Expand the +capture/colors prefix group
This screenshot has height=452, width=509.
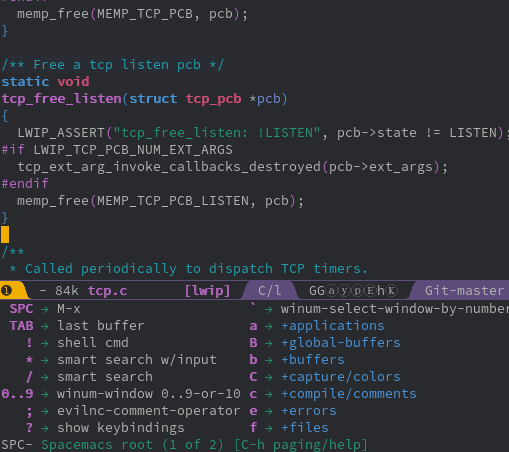[325, 377]
